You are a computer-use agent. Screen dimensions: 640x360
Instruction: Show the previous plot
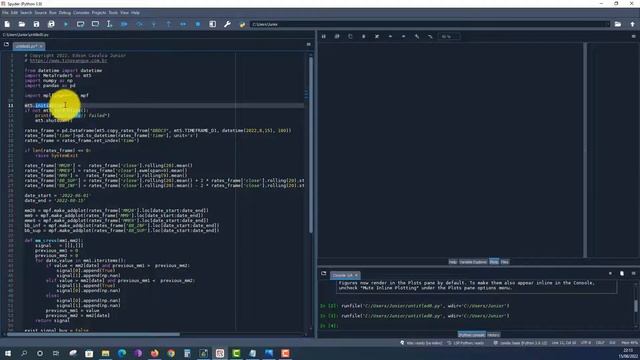click(390, 36)
